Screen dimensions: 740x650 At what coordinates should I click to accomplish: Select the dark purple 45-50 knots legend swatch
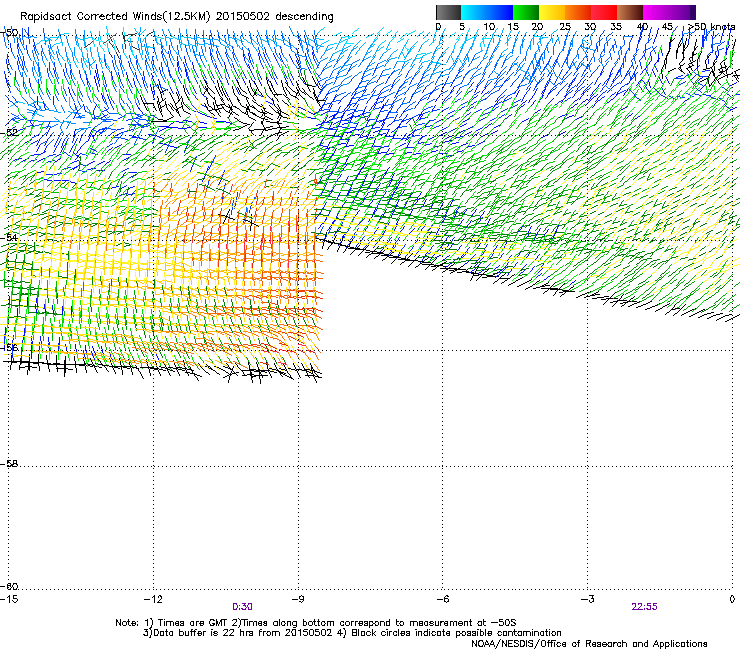(682, 12)
